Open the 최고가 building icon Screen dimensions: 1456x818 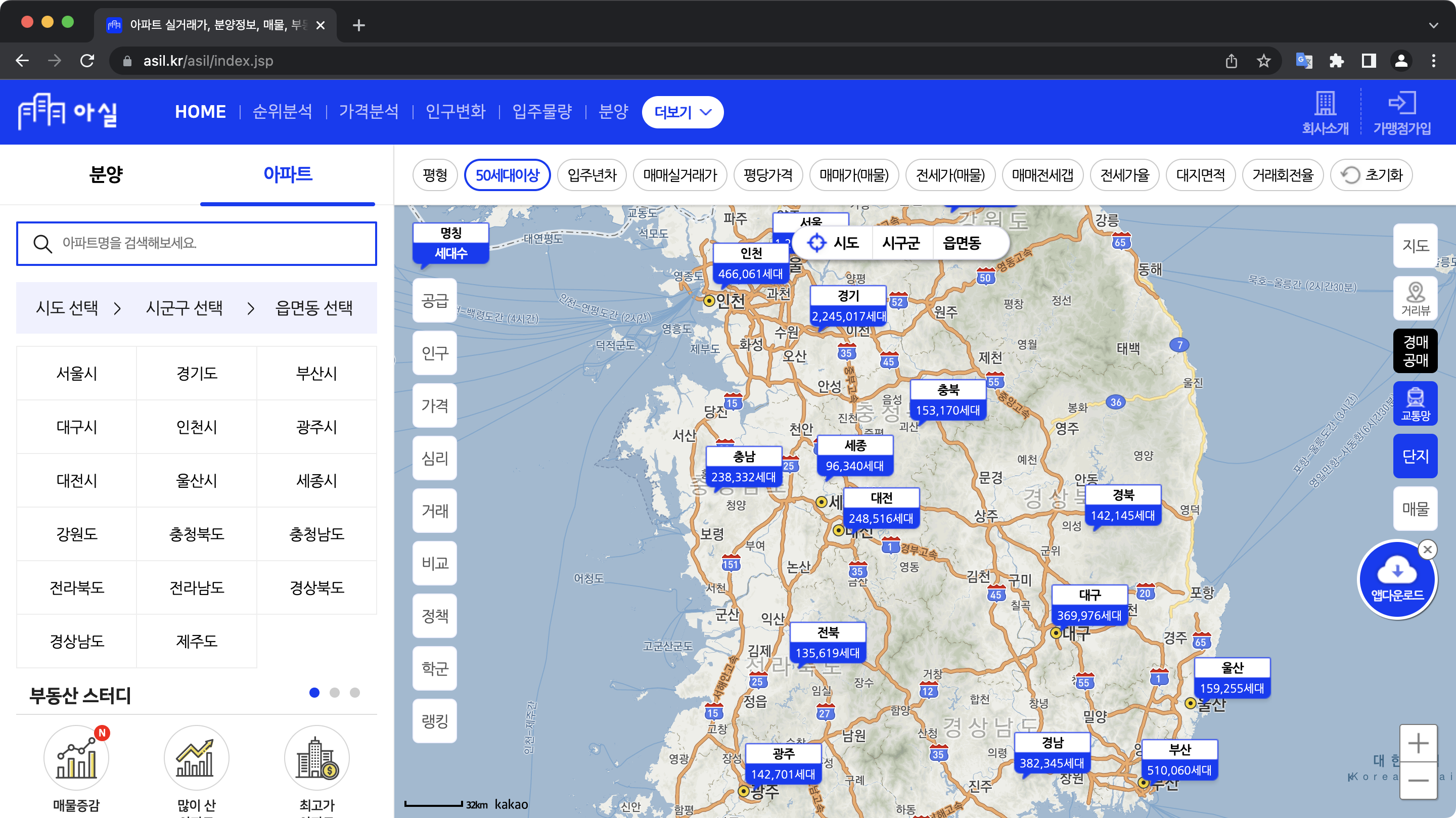(x=316, y=757)
